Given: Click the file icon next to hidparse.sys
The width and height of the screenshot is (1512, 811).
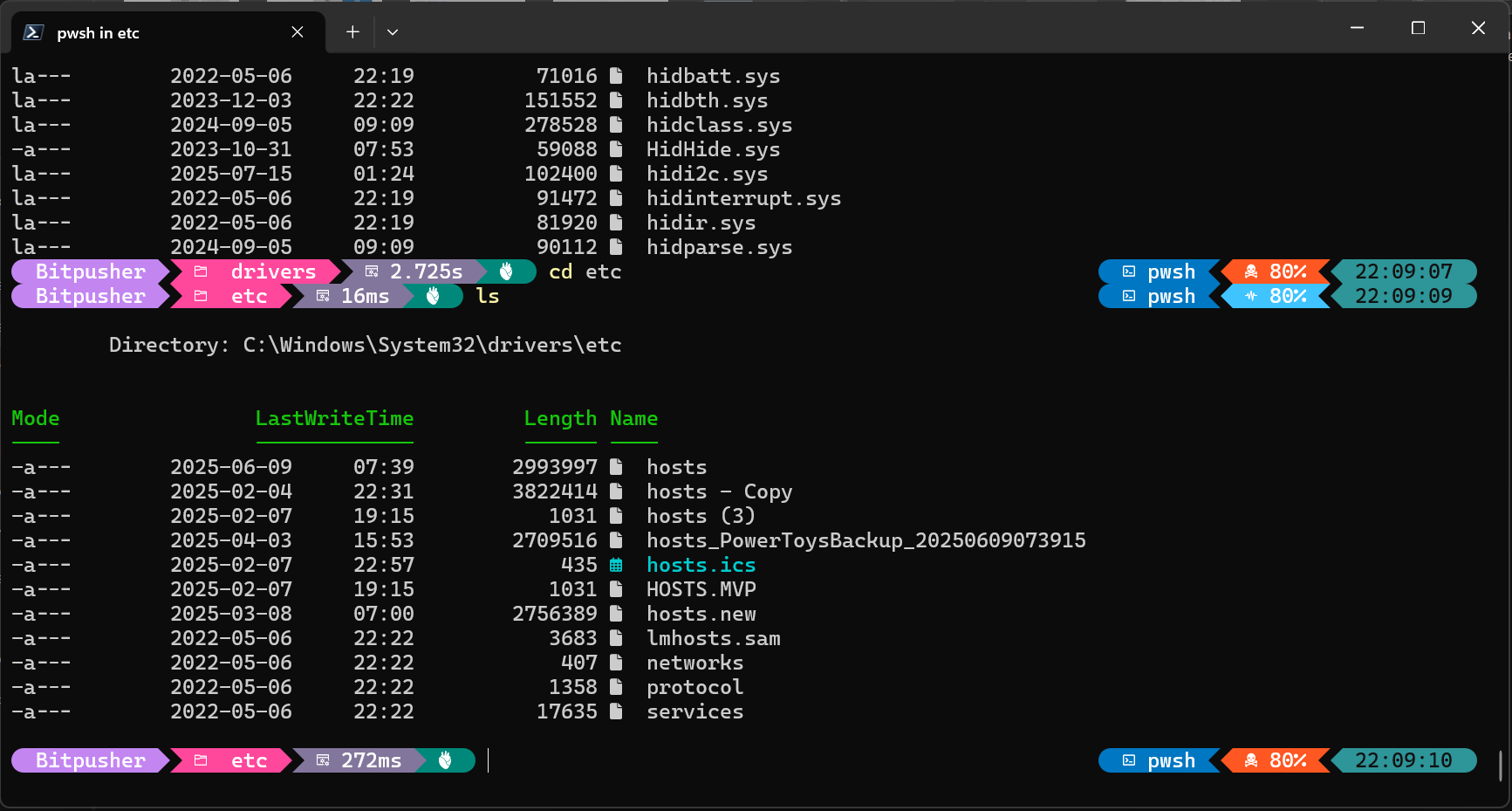Looking at the screenshot, I should tap(616, 247).
